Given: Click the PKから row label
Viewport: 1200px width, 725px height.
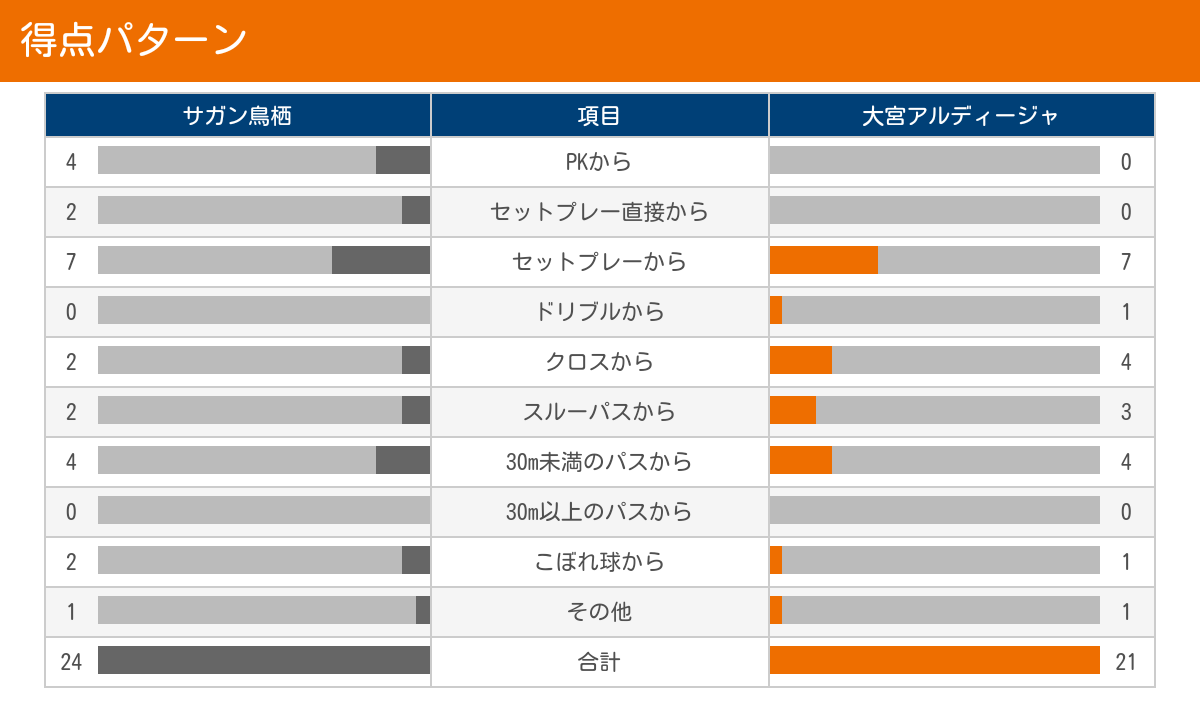Looking at the screenshot, I should click(x=599, y=162).
